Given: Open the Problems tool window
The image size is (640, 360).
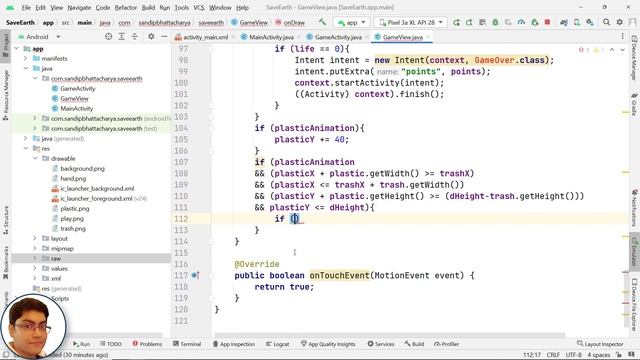Looking at the screenshot, I should [x=147, y=344].
